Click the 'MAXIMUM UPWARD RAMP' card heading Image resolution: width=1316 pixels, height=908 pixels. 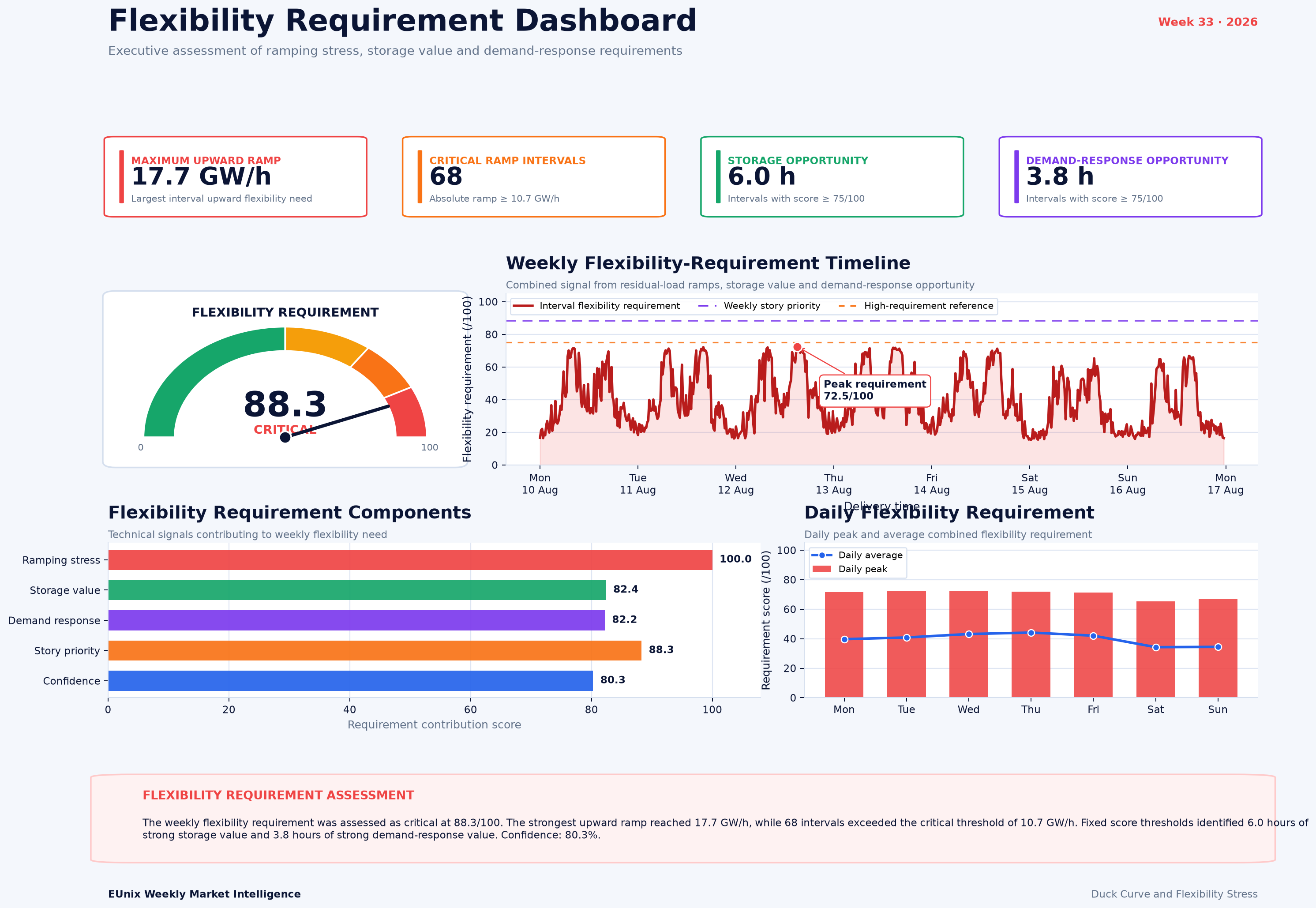click(x=206, y=161)
